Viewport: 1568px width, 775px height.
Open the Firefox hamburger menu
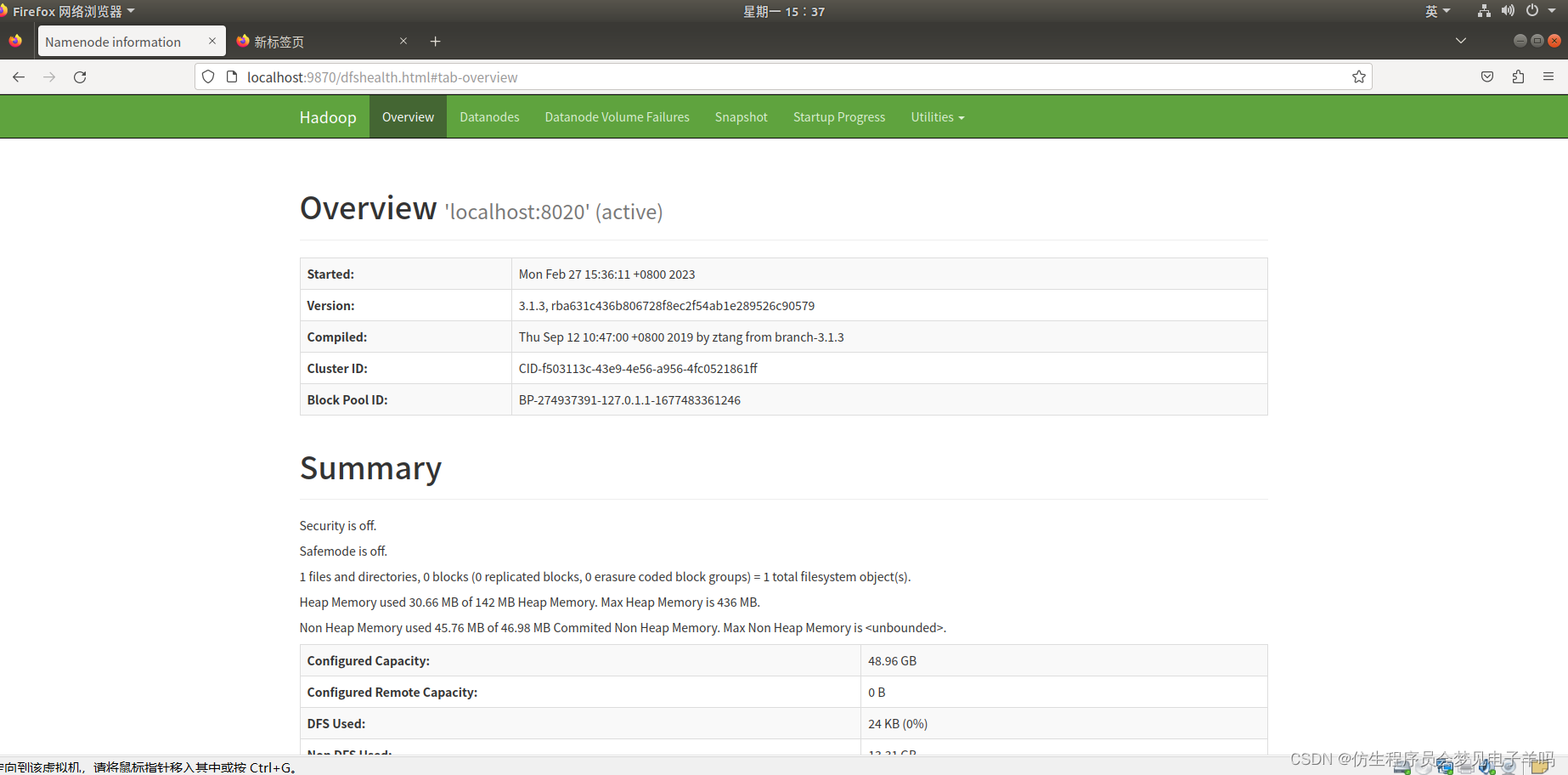[1548, 77]
